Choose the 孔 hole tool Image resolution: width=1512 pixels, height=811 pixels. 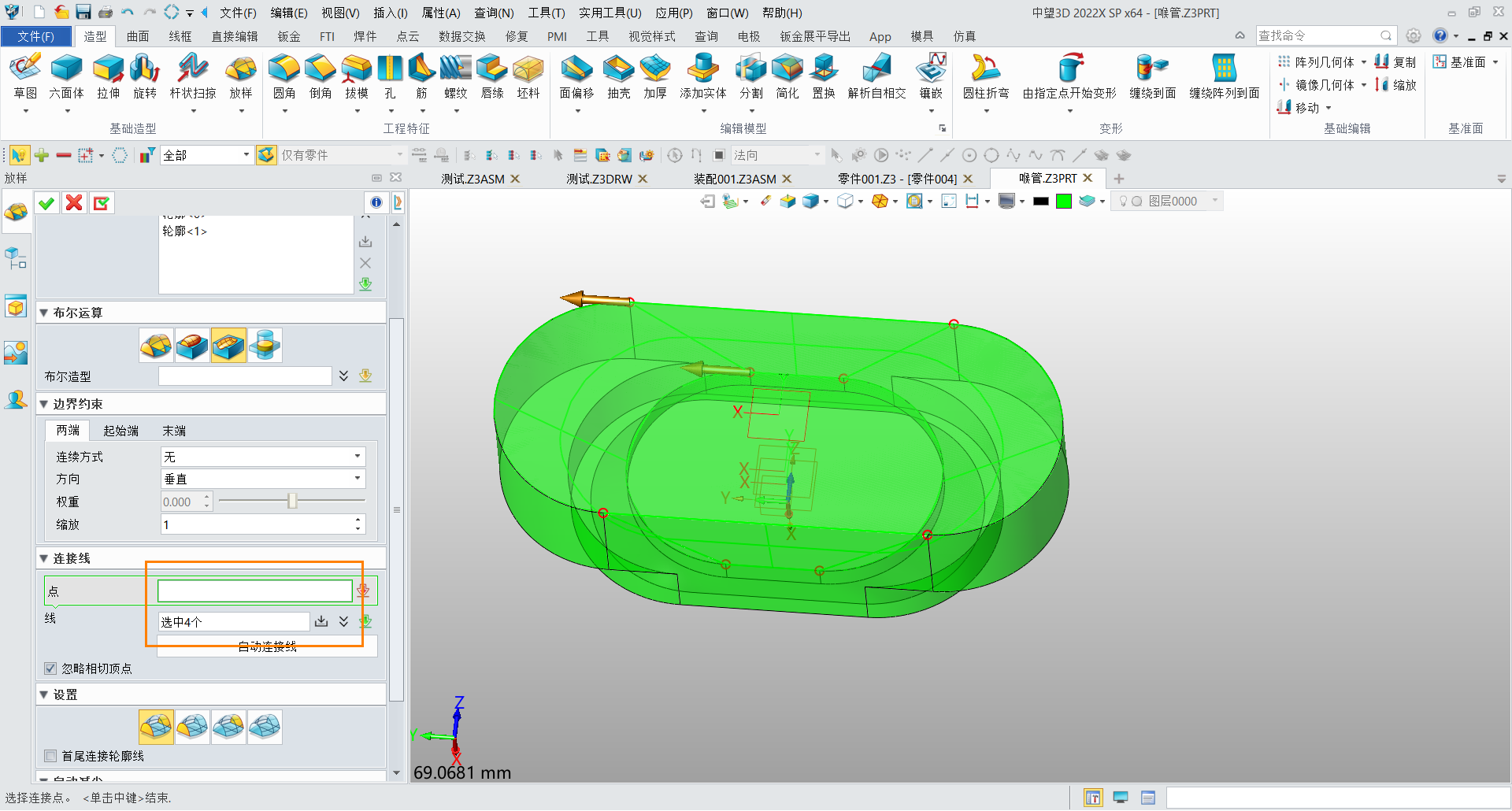click(x=390, y=77)
